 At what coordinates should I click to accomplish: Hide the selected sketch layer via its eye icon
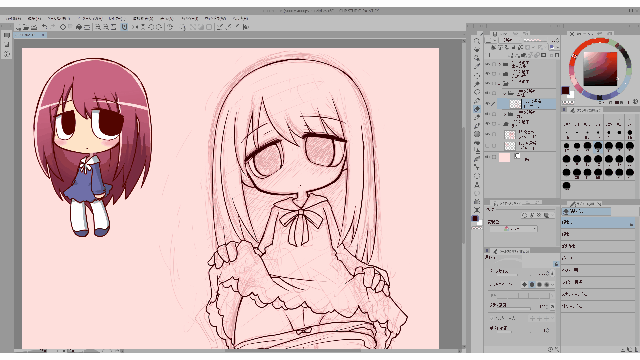coord(488,104)
